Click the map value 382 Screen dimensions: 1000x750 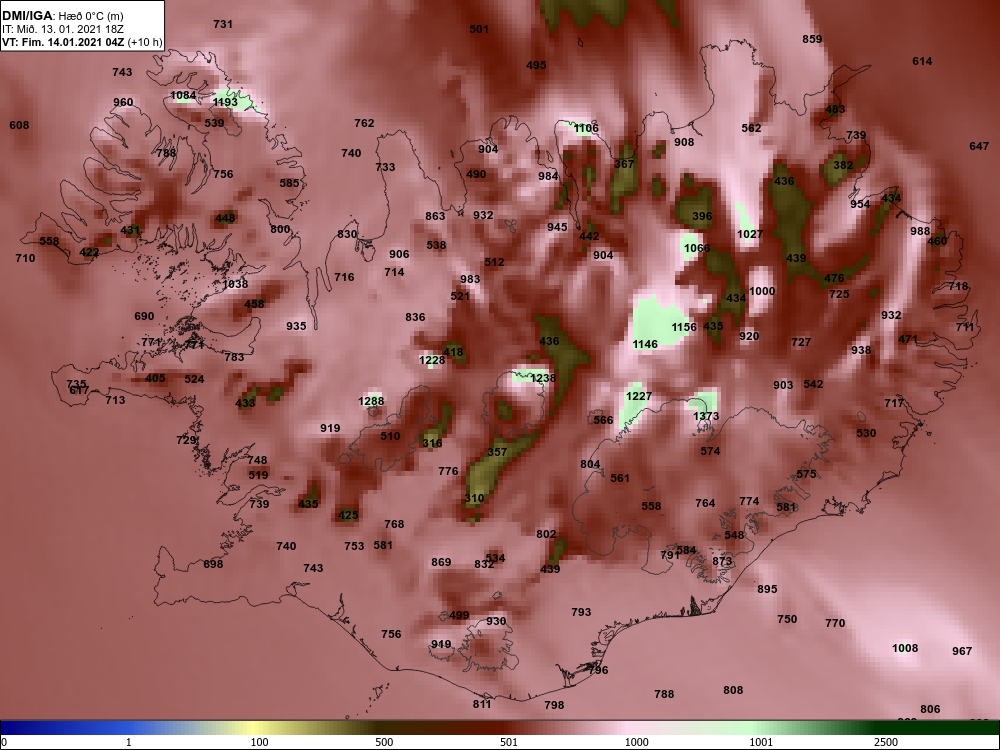[x=843, y=165]
